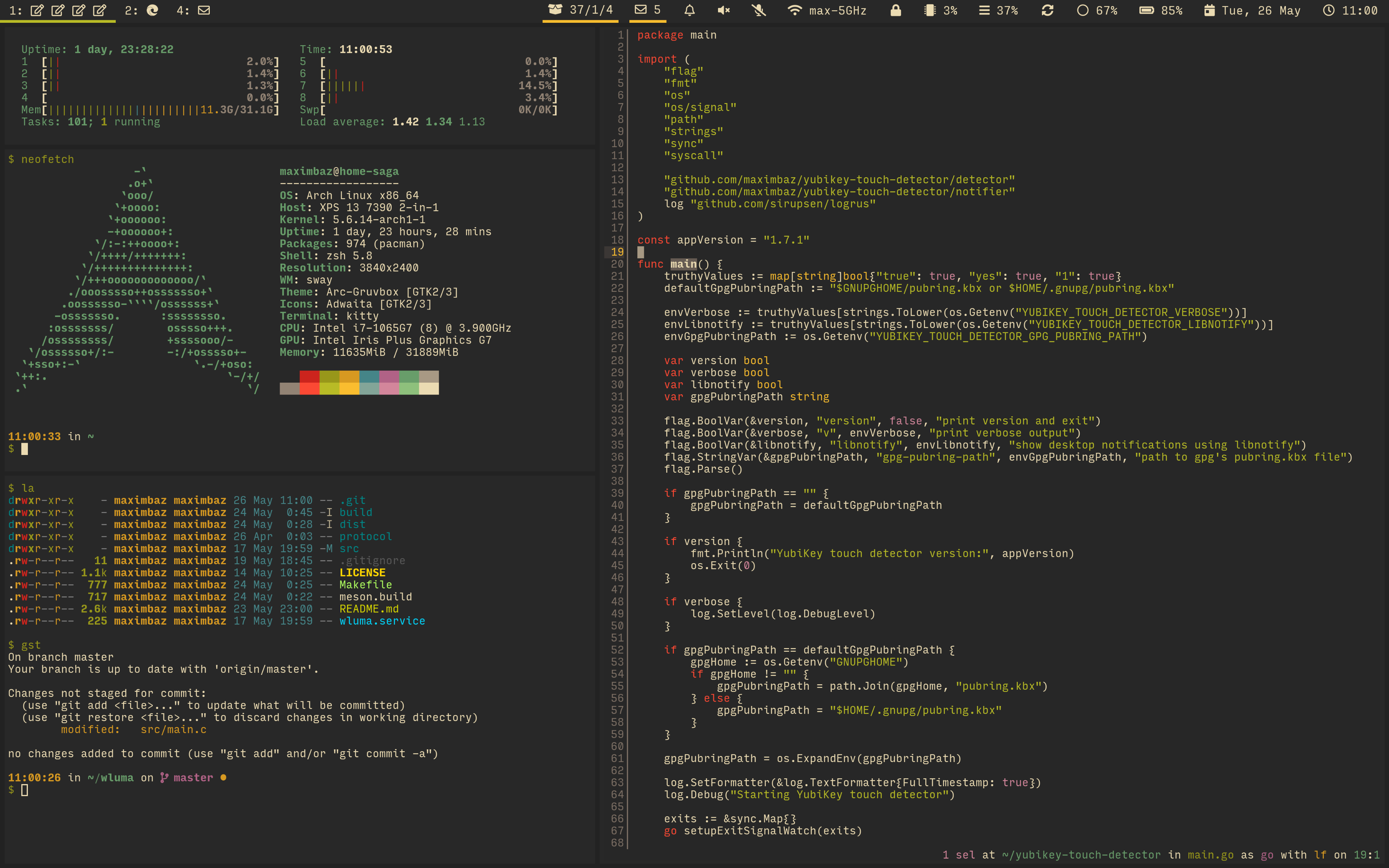Click the '67%' brightness value
Image resolution: width=1389 pixels, height=868 pixels.
coord(1106,10)
